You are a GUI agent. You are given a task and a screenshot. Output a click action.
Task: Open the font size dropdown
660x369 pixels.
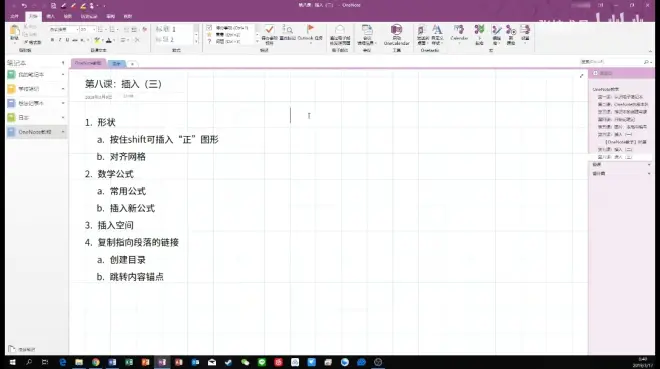coord(88,29)
